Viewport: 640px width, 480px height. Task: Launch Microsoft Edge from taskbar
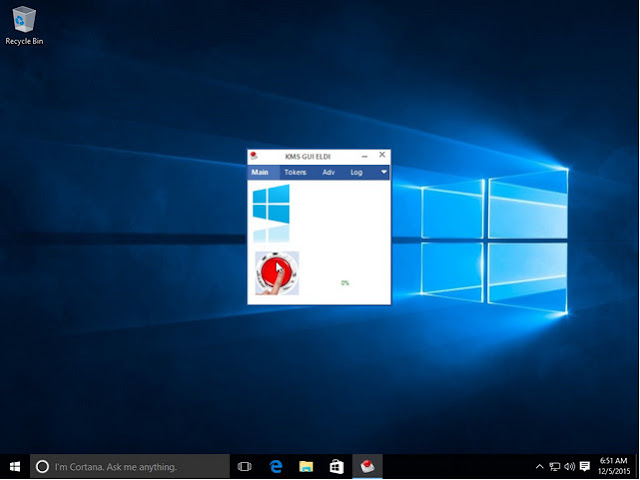(x=276, y=467)
